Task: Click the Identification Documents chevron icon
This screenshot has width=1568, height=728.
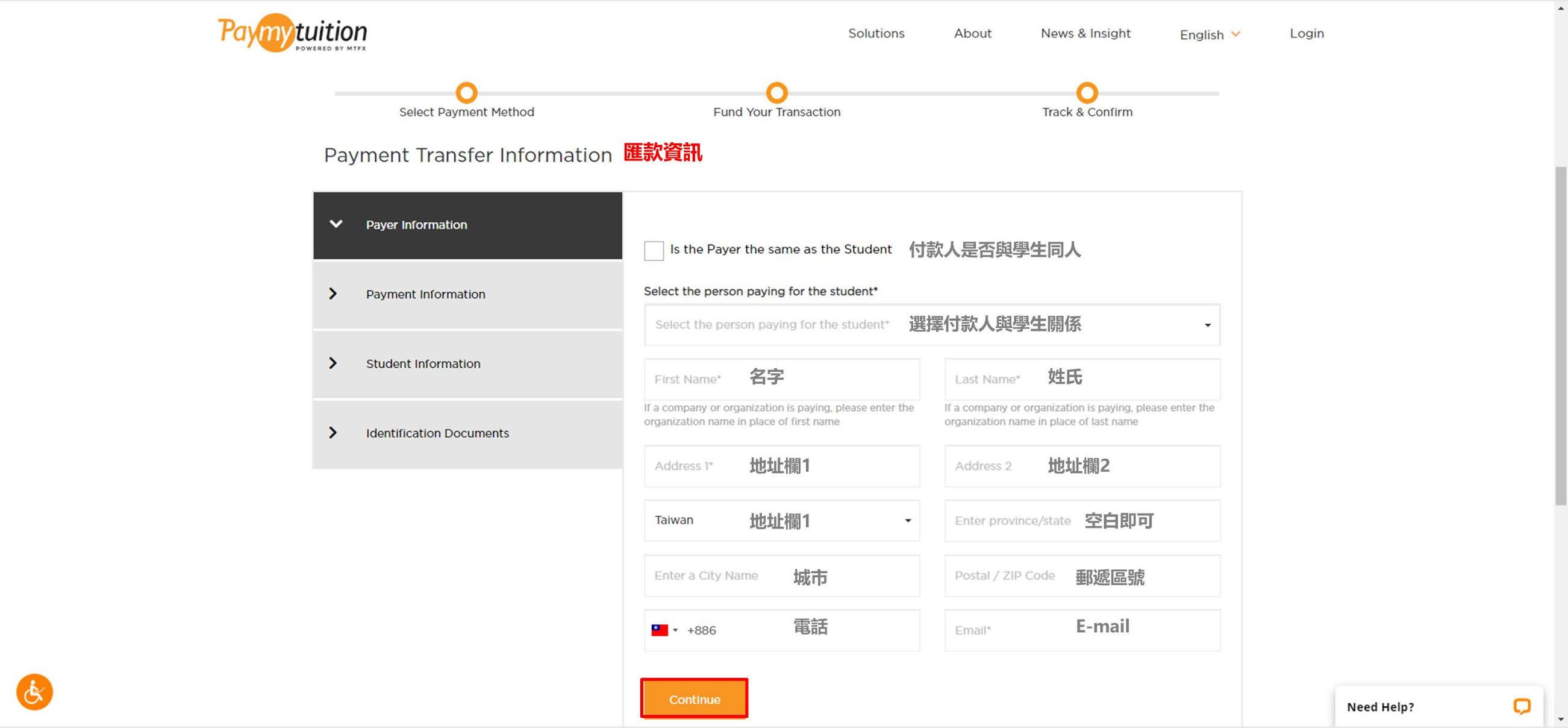Action: (x=333, y=433)
